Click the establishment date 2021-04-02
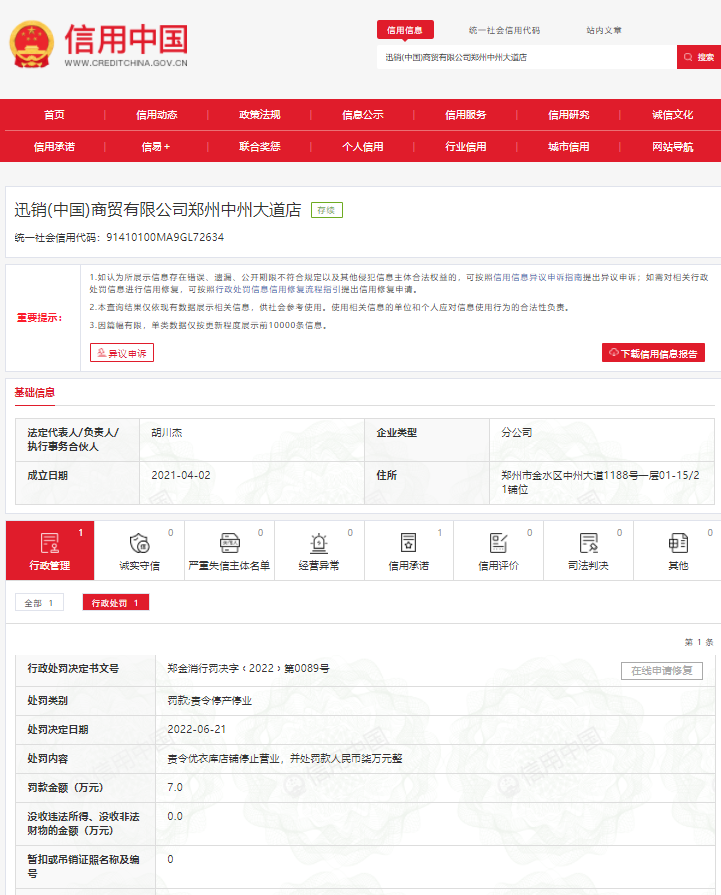The width and height of the screenshot is (721, 895). click(180, 475)
